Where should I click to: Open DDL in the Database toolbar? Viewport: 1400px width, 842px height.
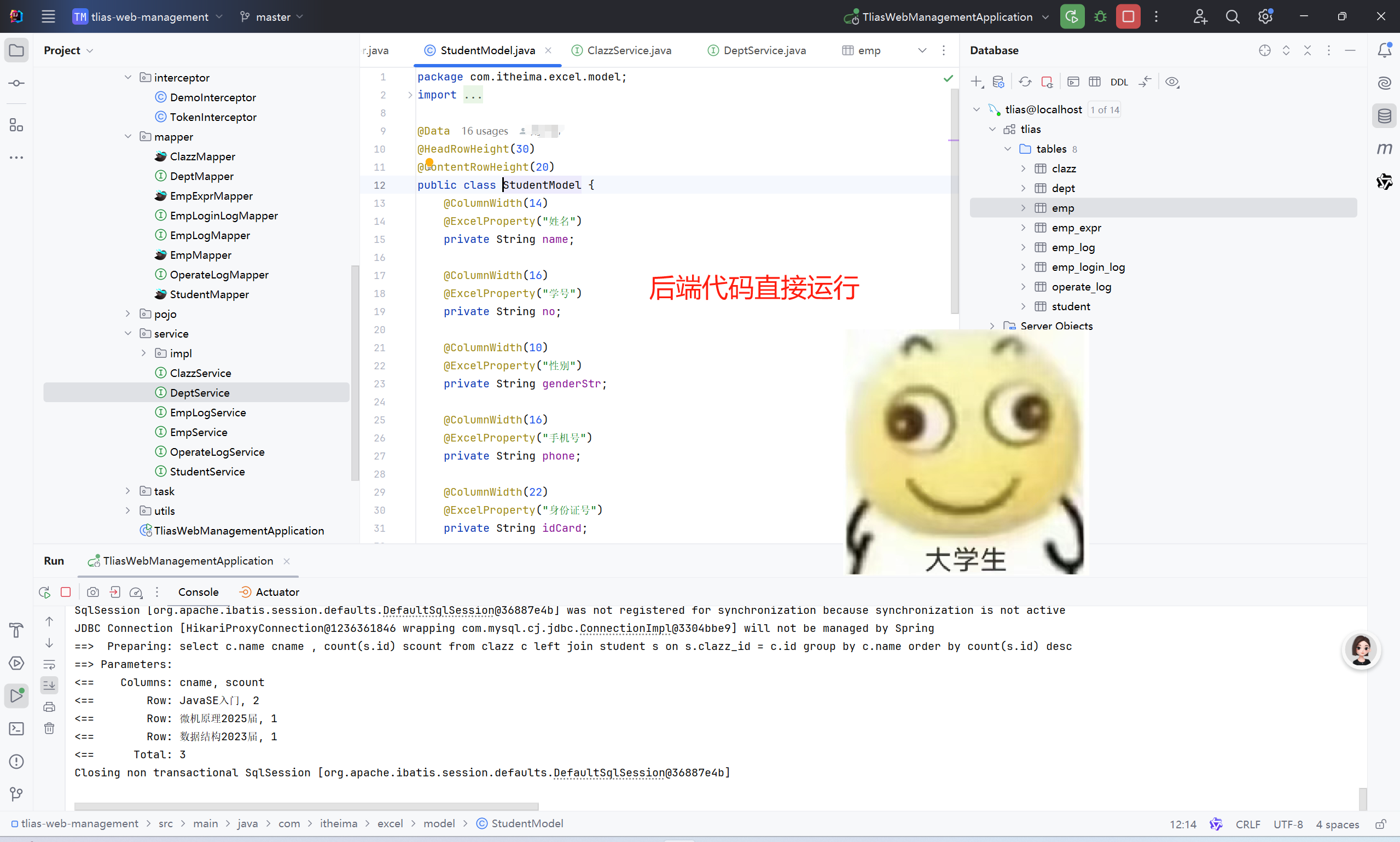click(x=1119, y=82)
